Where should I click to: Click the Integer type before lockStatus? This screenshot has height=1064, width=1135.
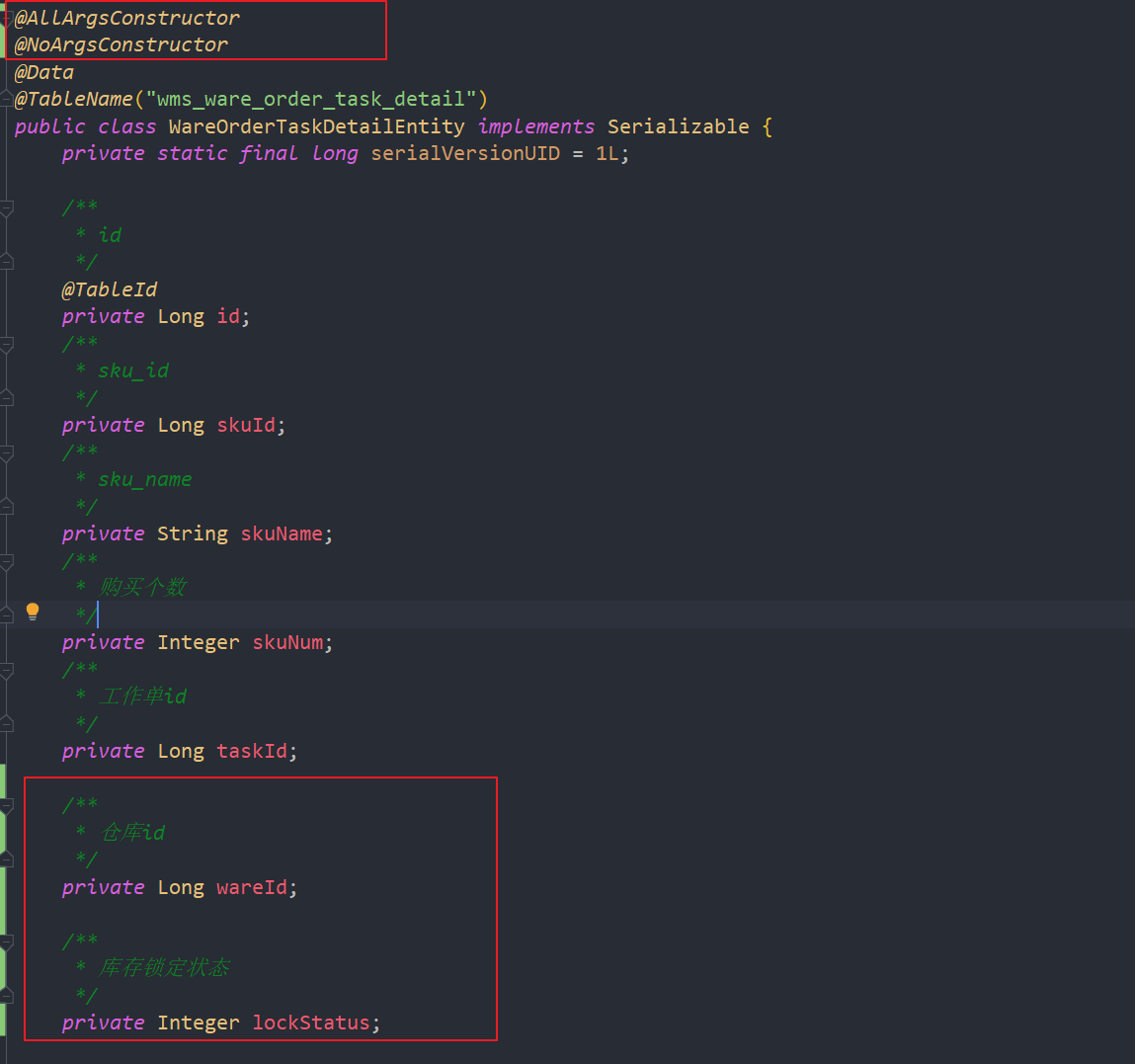[x=199, y=1023]
